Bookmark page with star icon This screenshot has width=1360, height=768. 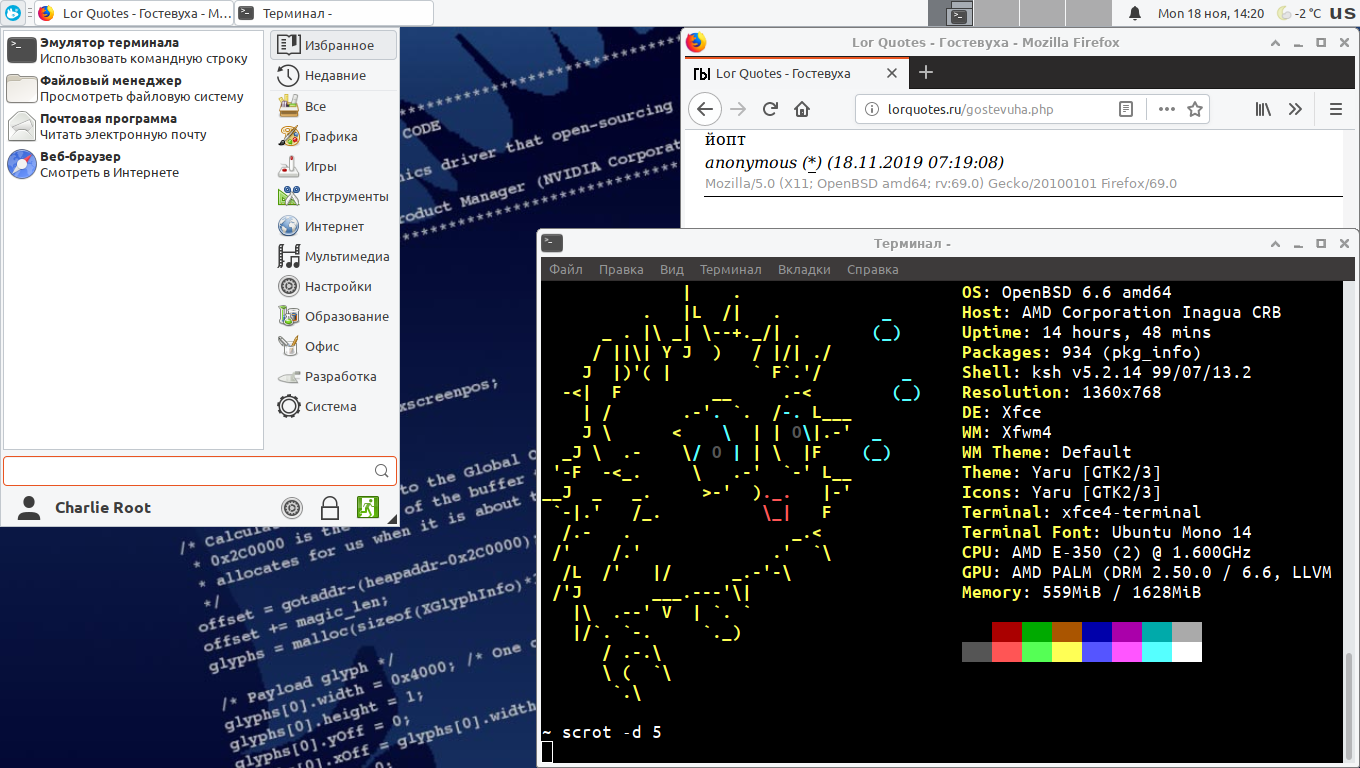pyautogui.click(x=1194, y=109)
